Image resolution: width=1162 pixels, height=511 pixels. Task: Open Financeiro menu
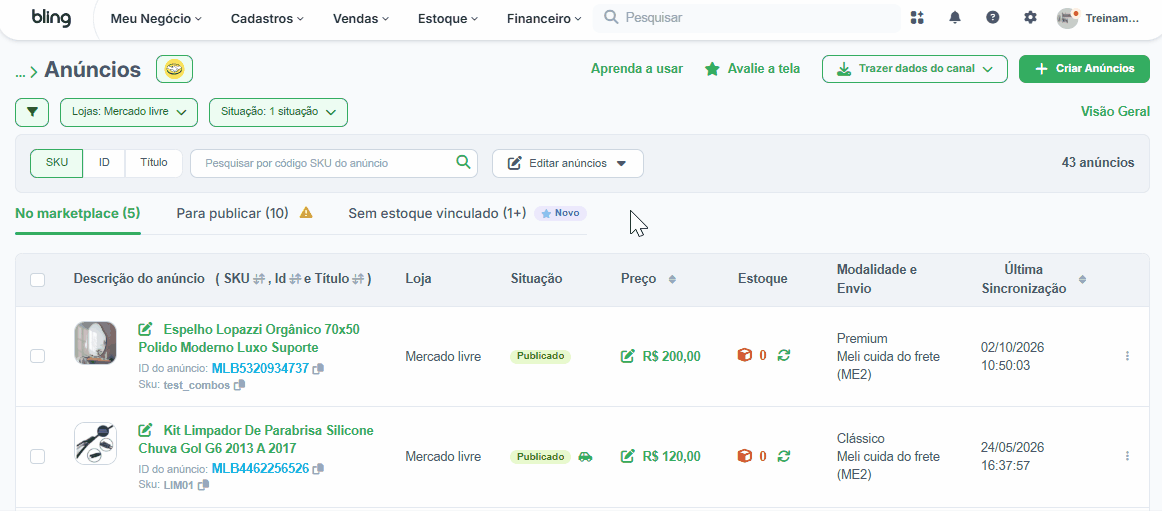[x=545, y=19]
